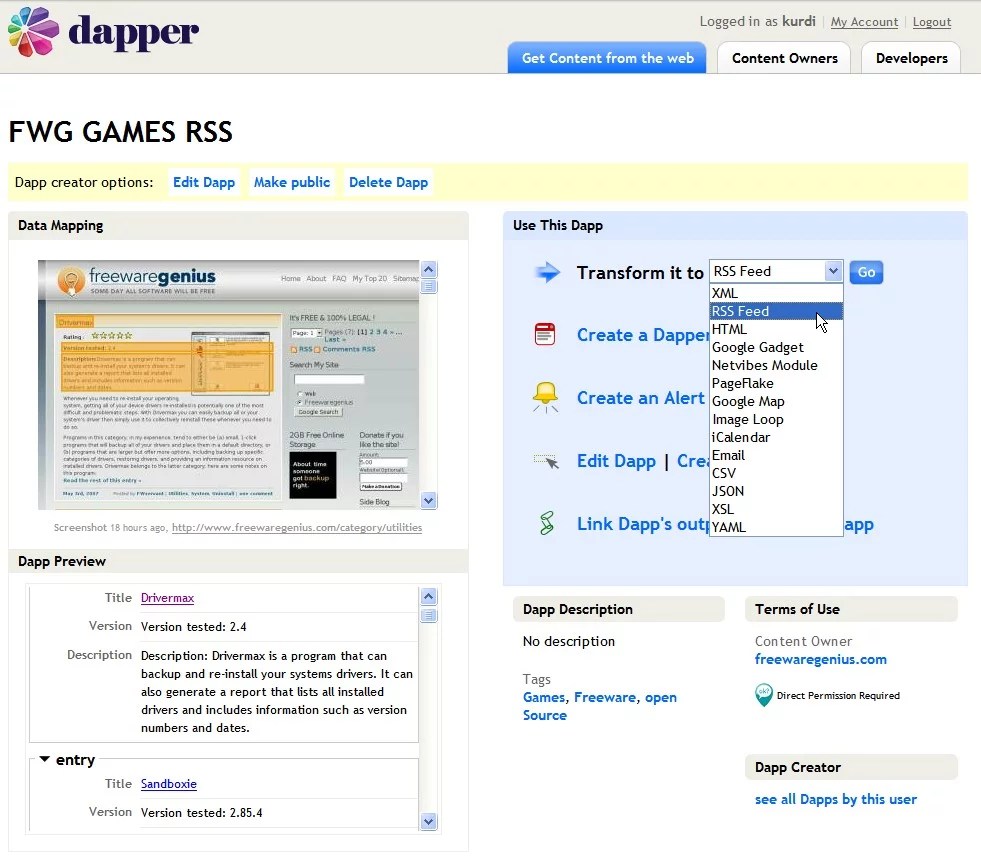Select YAML at the list bottom
Viewport: 981px width, 866px height.
pyautogui.click(x=776, y=527)
